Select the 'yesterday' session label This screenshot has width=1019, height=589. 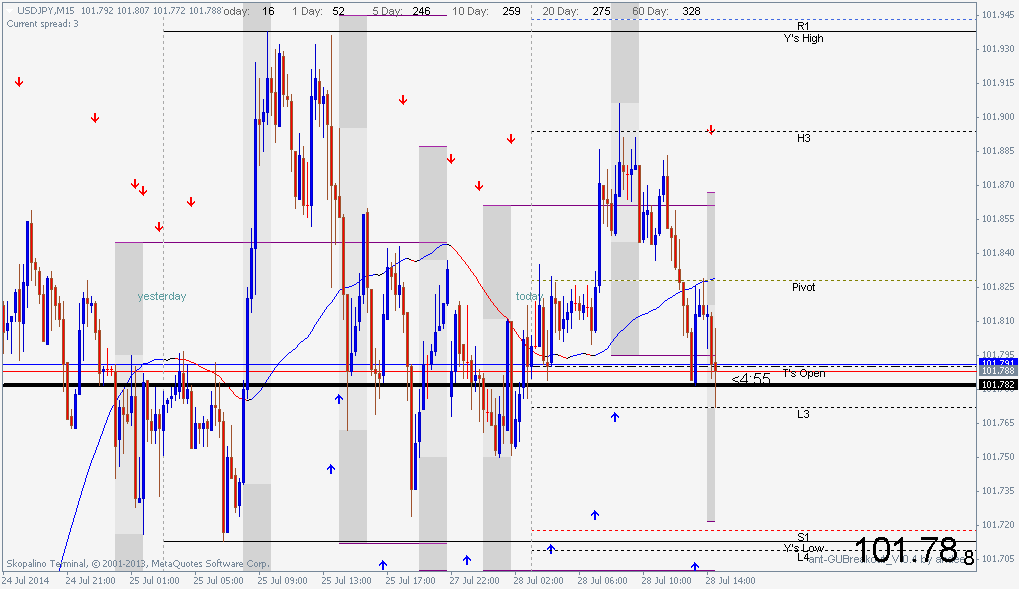162,297
